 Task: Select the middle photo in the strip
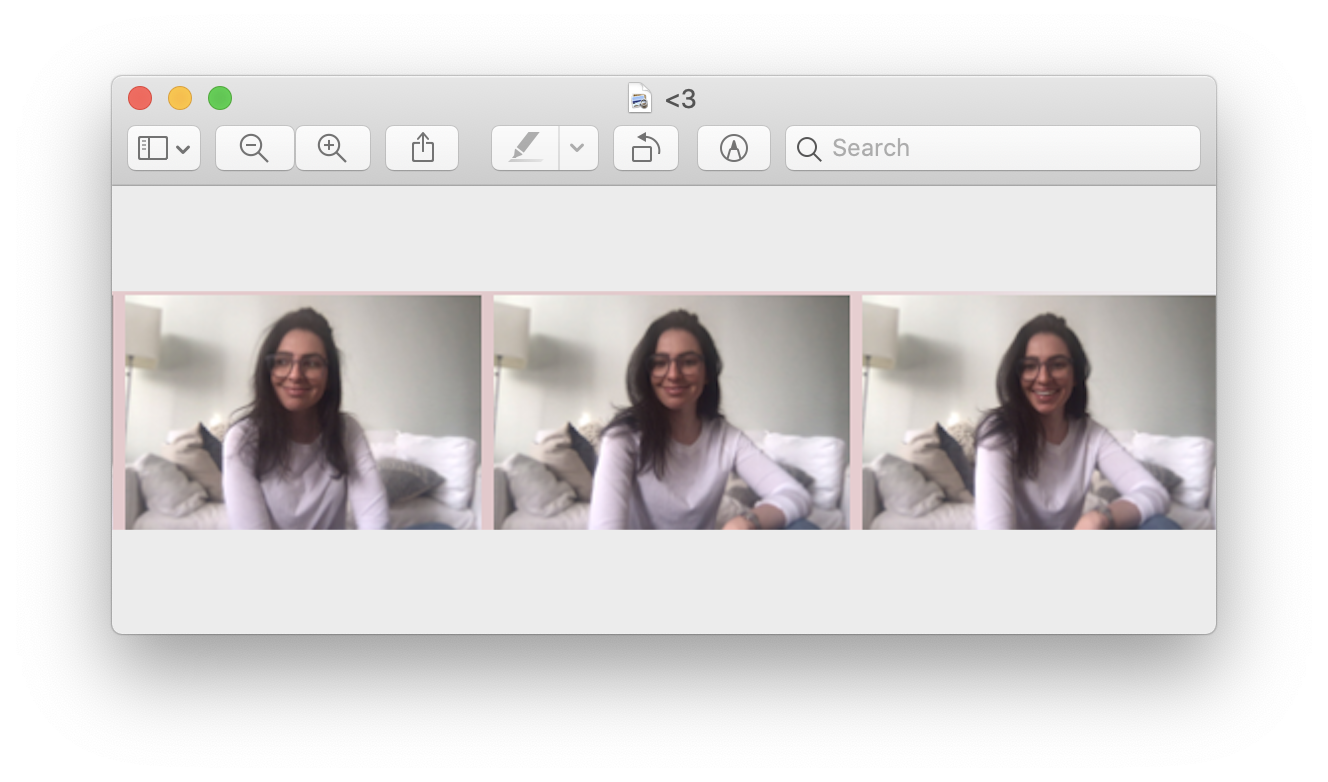671,412
